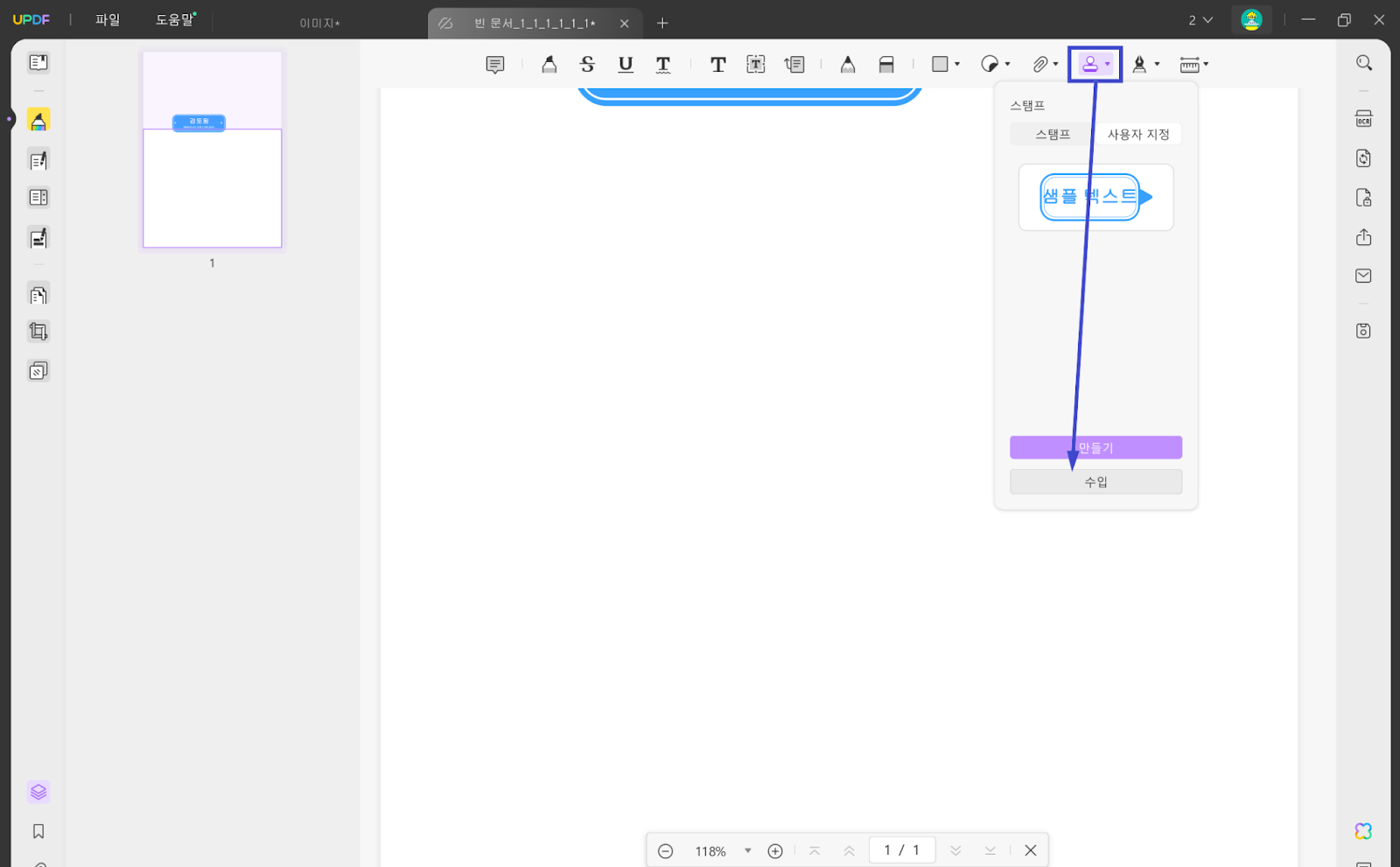Screen dimensions: 1400x867
Task: Select the strikethrough tool
Action: coord(587,64)
